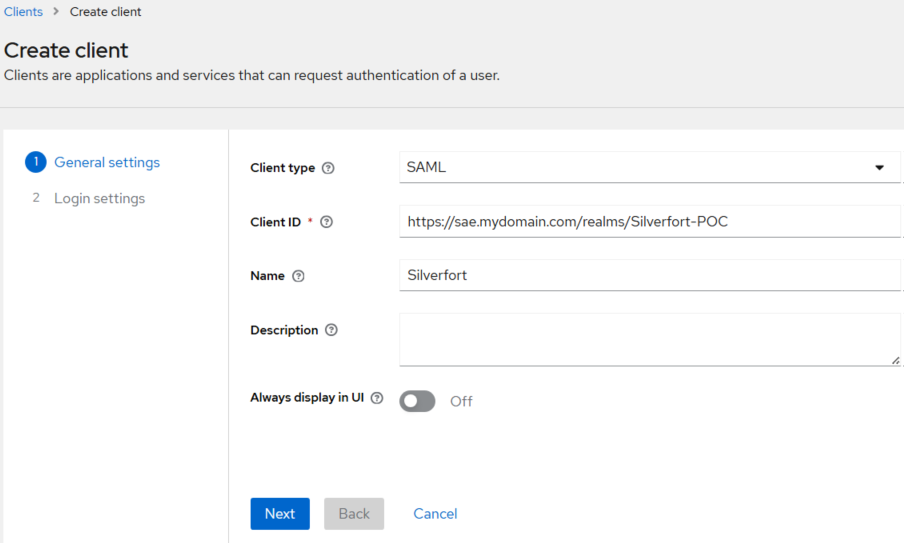The width and height of the screenshot is (904, 543).
Task: Focus the Name field containing Silverfort
Action: [x=650, y=275]
